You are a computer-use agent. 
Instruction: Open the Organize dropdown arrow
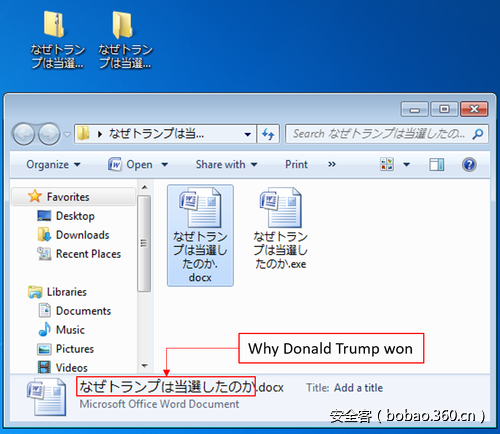(77, 165)
